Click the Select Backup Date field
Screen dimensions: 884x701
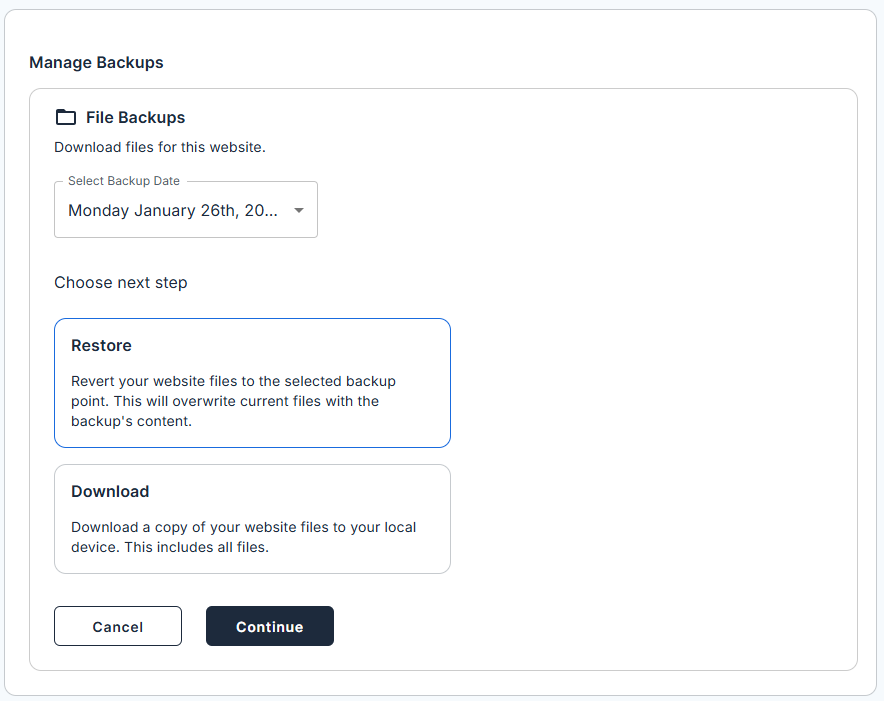point(170,210)
